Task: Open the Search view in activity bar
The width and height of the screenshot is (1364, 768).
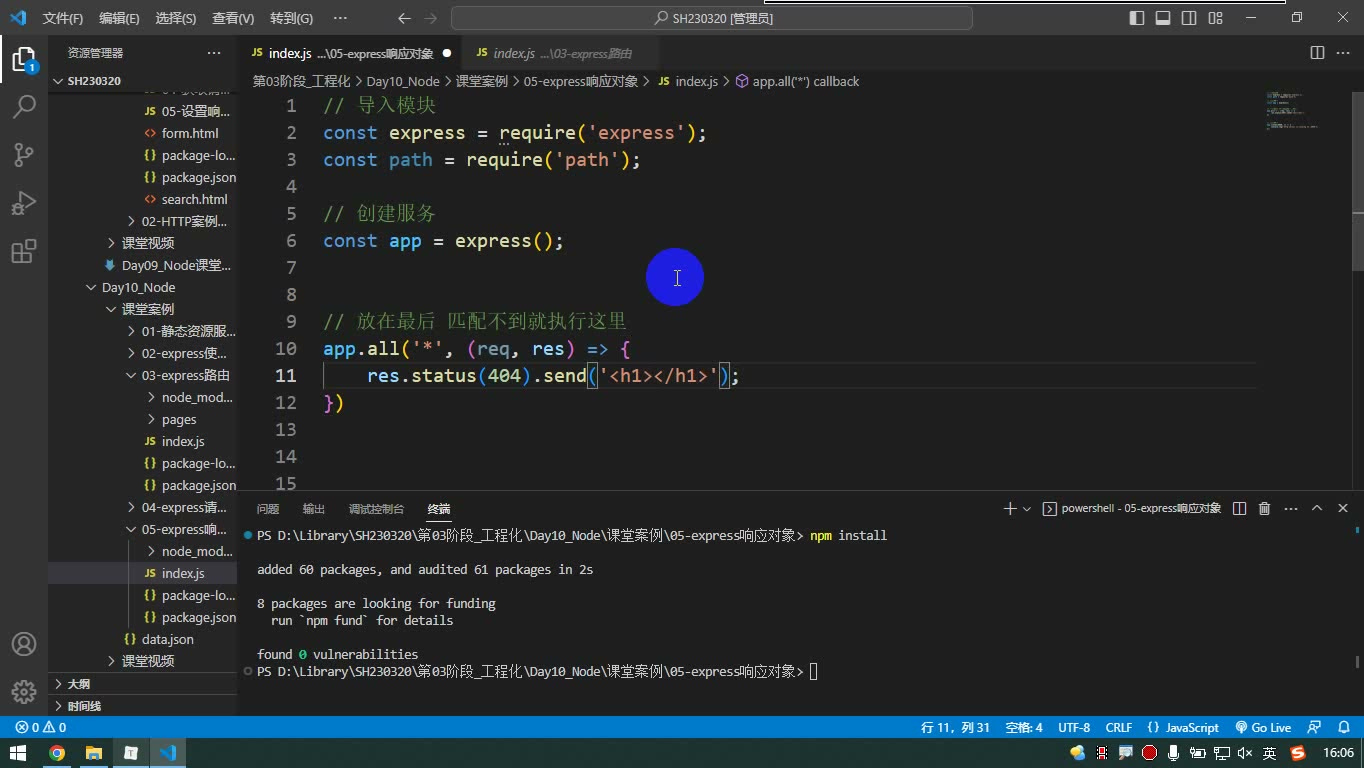Action: (24, 106)
